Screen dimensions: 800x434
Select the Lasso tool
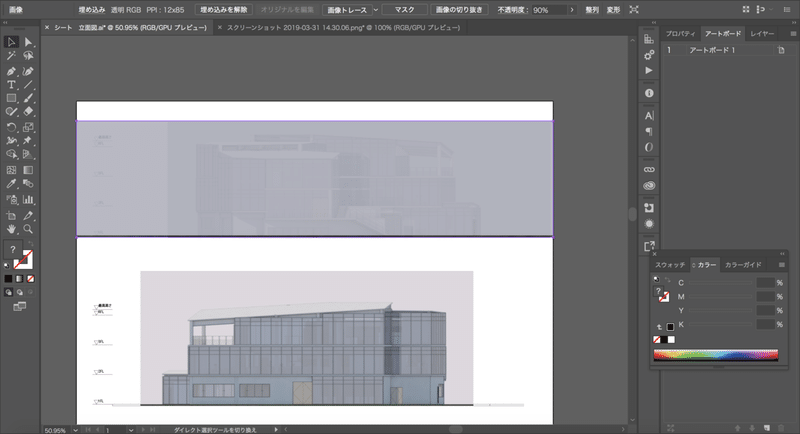pyautogui.click(x=28, y=56)
